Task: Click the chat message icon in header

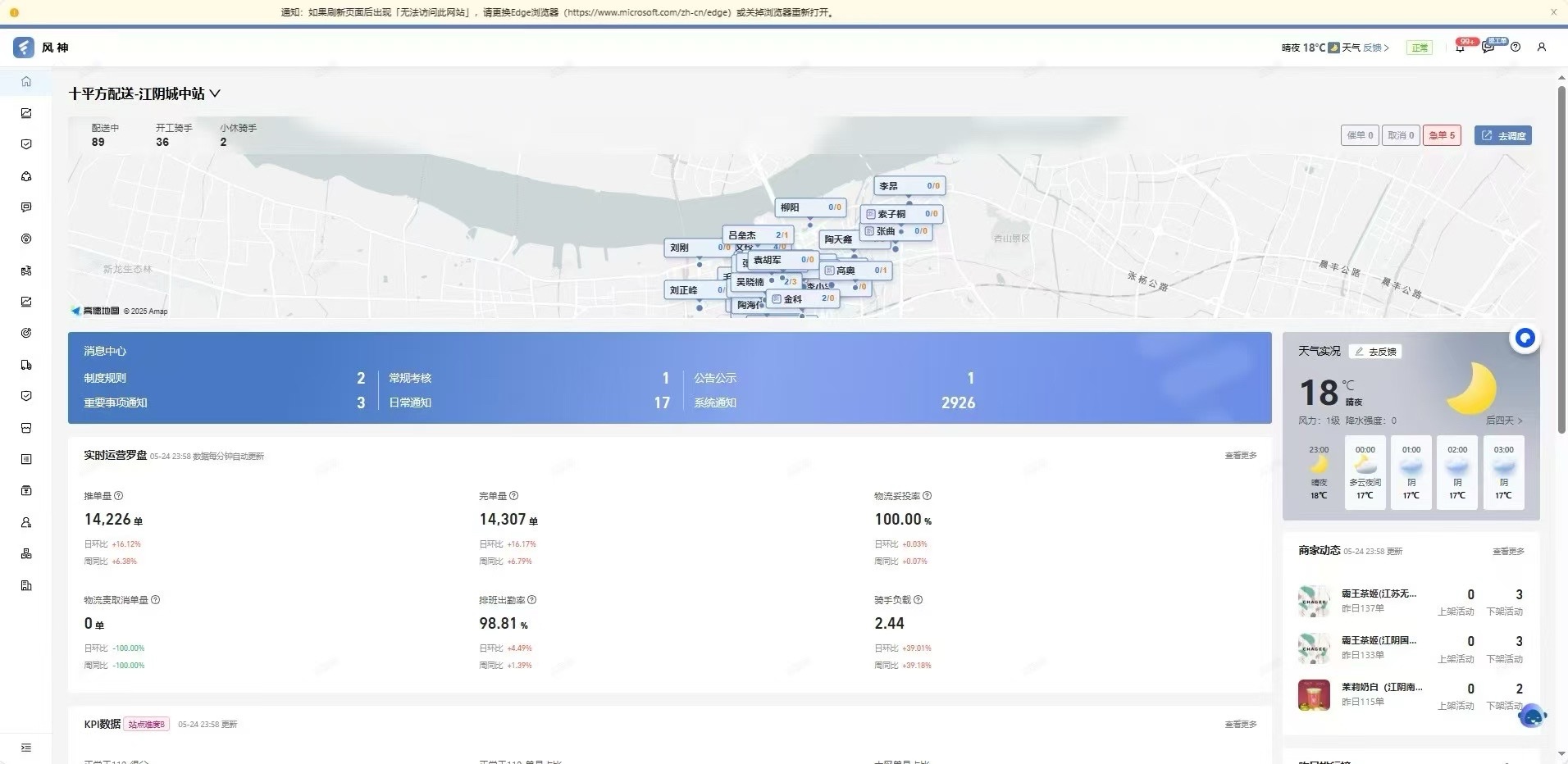Action: pos(1488,48)
